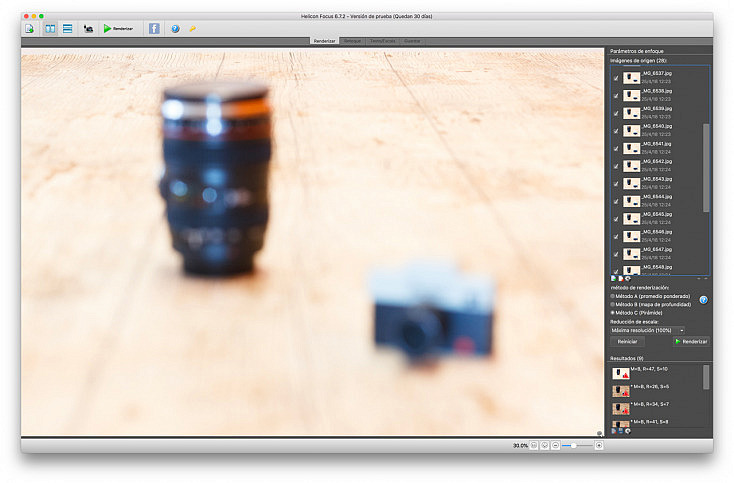Image resolution: width=734 pixels, height=483 pixels.
Task: Click the license key icon
Action: [x=192, y=29]
